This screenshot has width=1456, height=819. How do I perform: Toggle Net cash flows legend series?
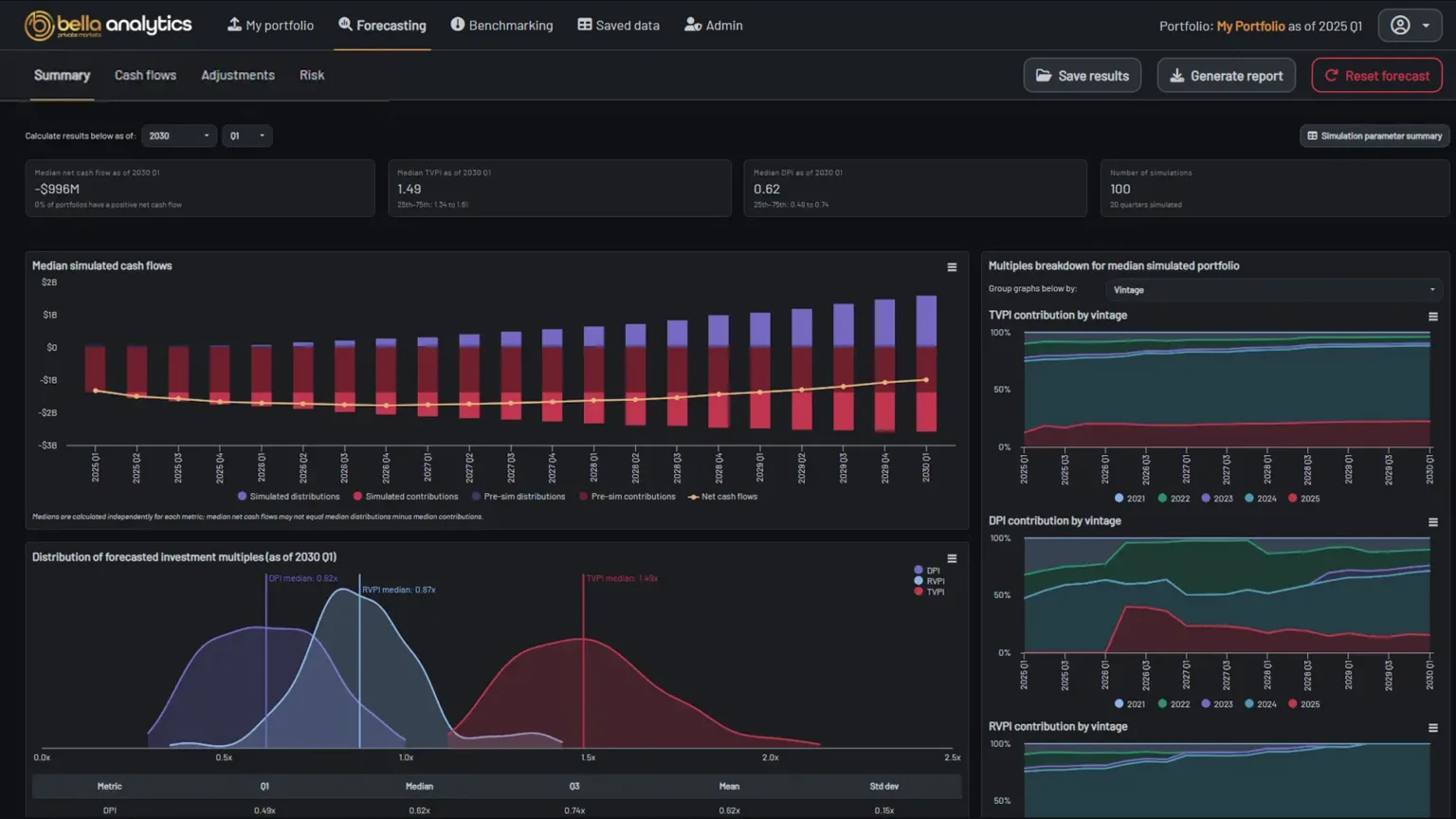pos(722,497)
